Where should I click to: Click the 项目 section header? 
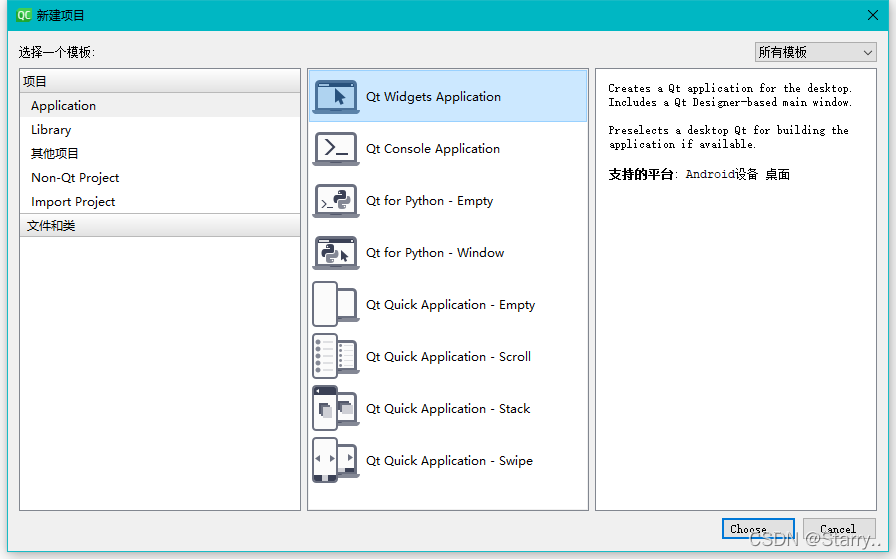pyautogui.click(x=159, y=81)
